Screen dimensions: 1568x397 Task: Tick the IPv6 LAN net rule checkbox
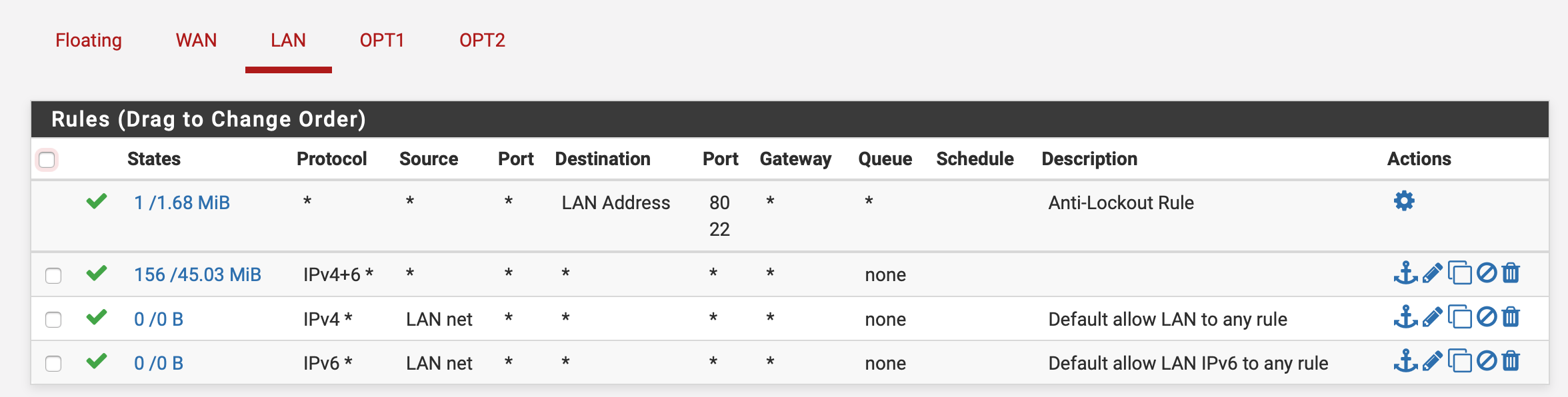[53, 364]
